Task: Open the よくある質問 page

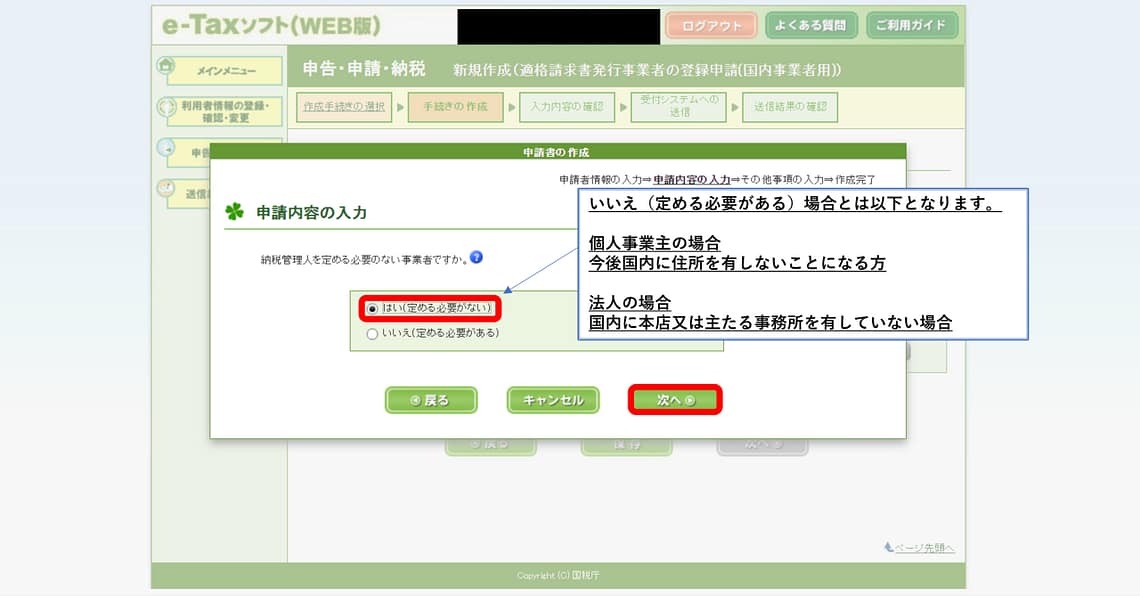Action: point(810,26)
